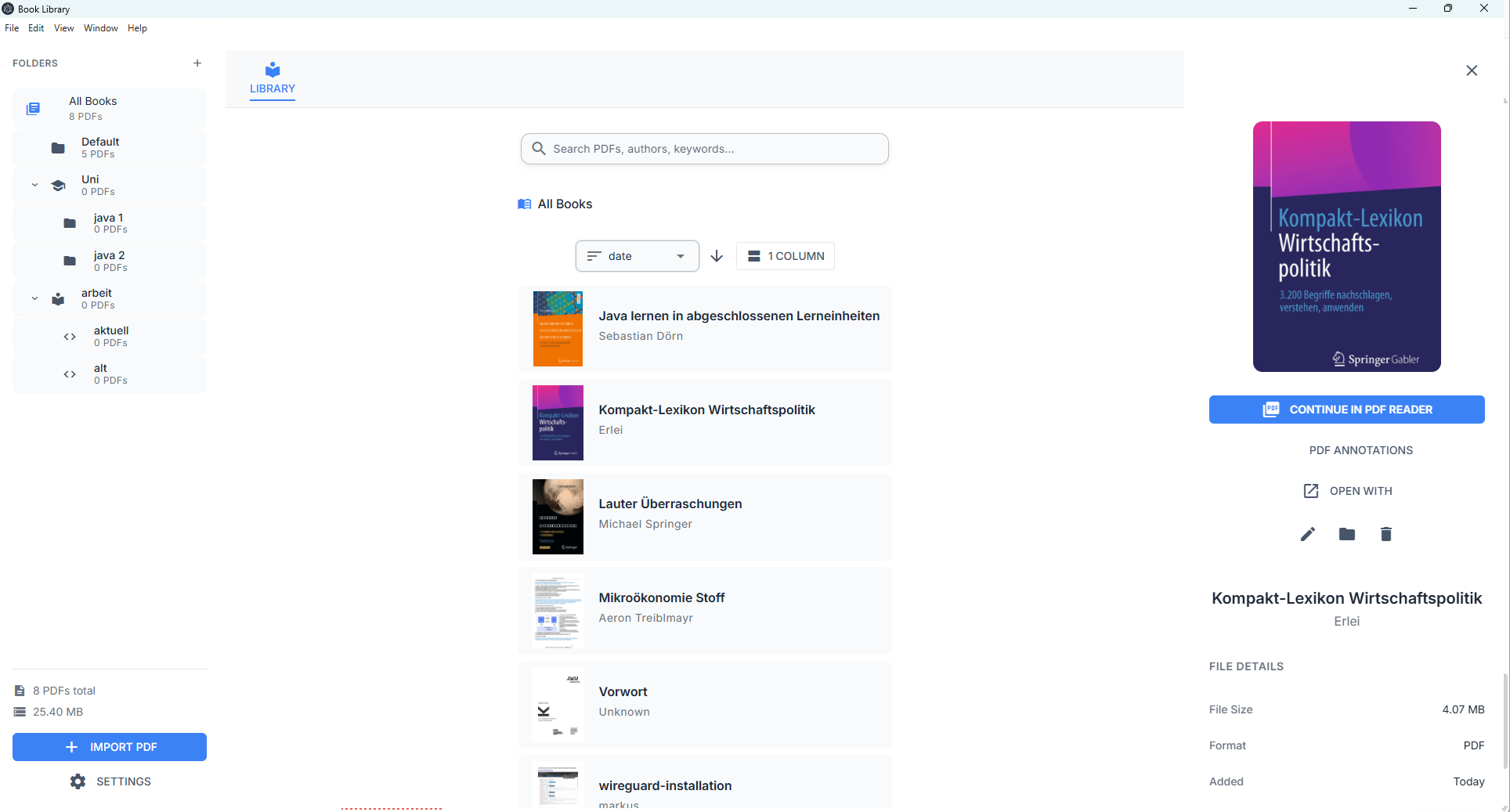Collapse the Uni folder tree
The image size is (1510, 812).
[x=34, y=185]
